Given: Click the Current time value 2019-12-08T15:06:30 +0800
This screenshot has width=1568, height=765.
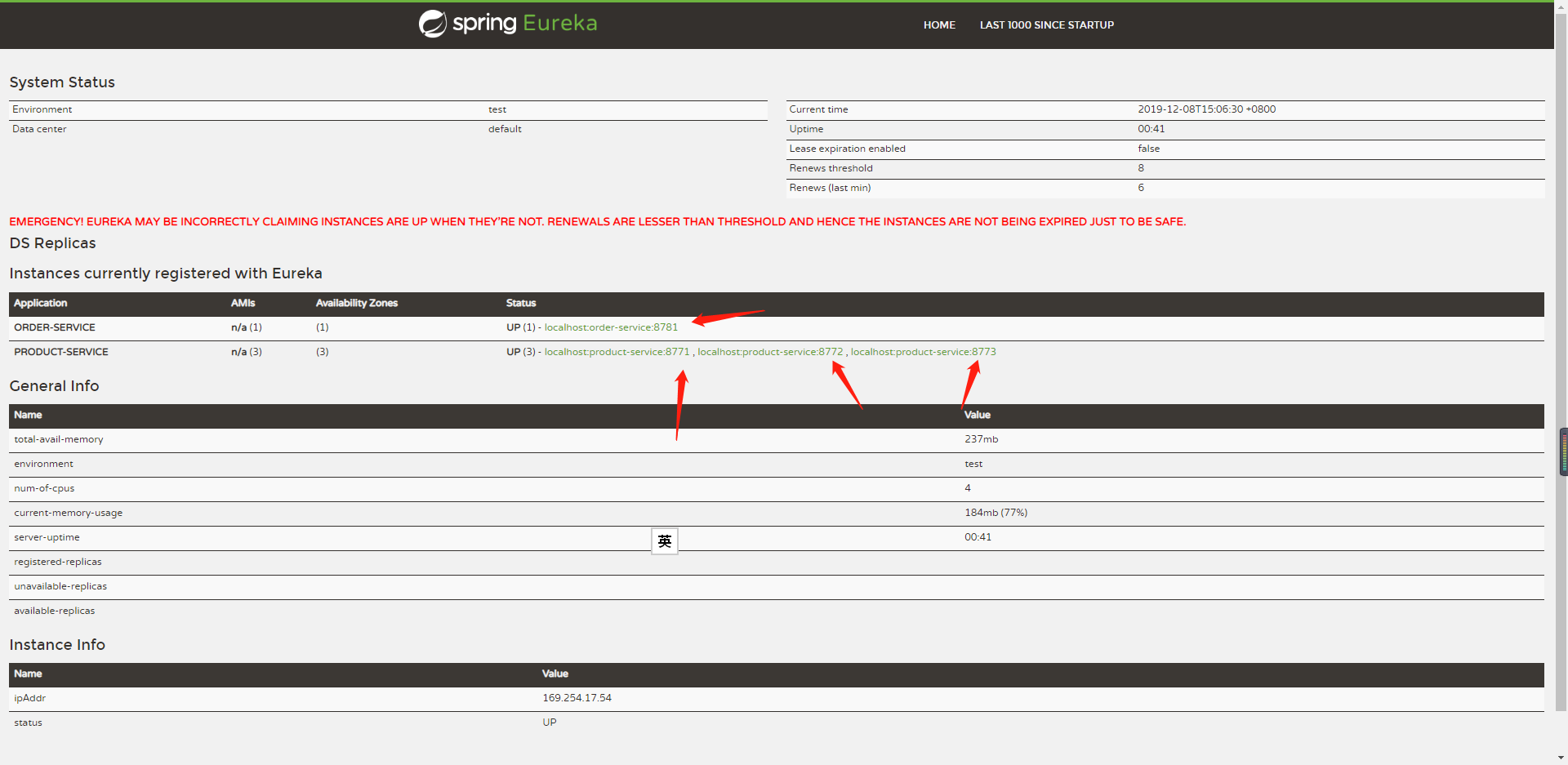Looking at the screenshot, I should [x=1207, y=109].
